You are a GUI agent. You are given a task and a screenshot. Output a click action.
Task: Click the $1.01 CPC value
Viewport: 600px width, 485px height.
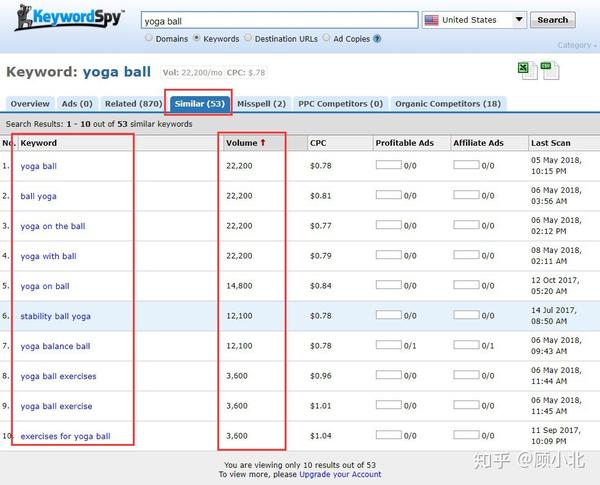click(321, 406)
